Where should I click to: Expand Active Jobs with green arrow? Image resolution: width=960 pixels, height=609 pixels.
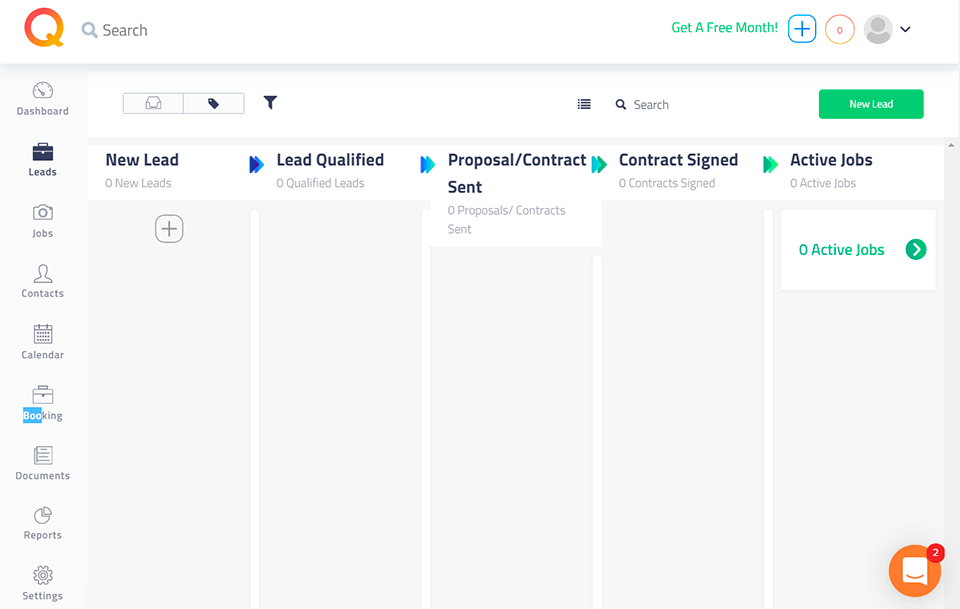[x=916, y=250]
